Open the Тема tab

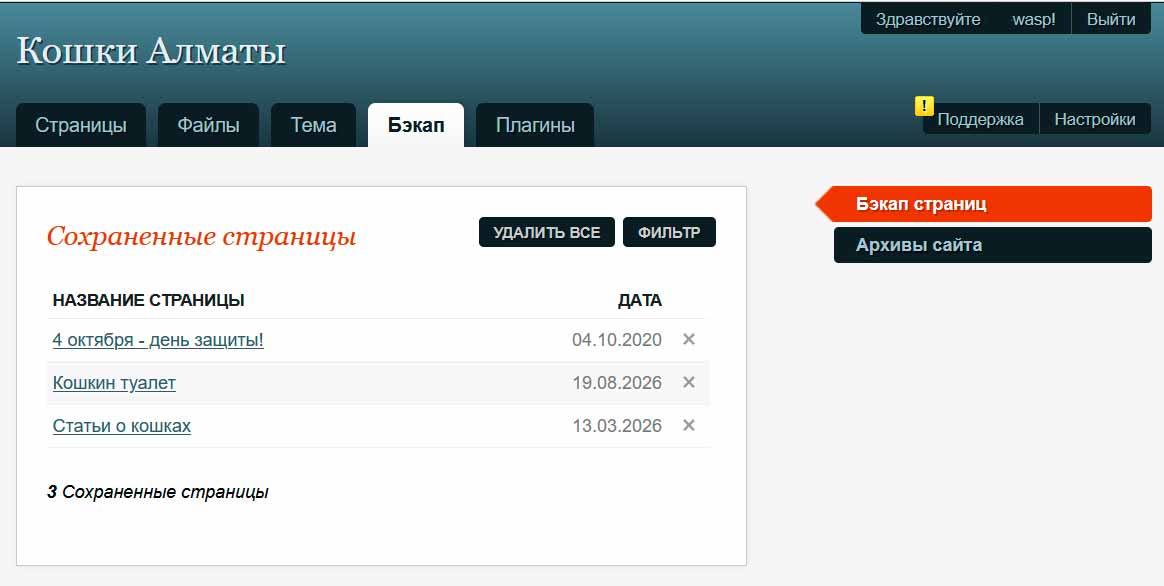(313, 125)
